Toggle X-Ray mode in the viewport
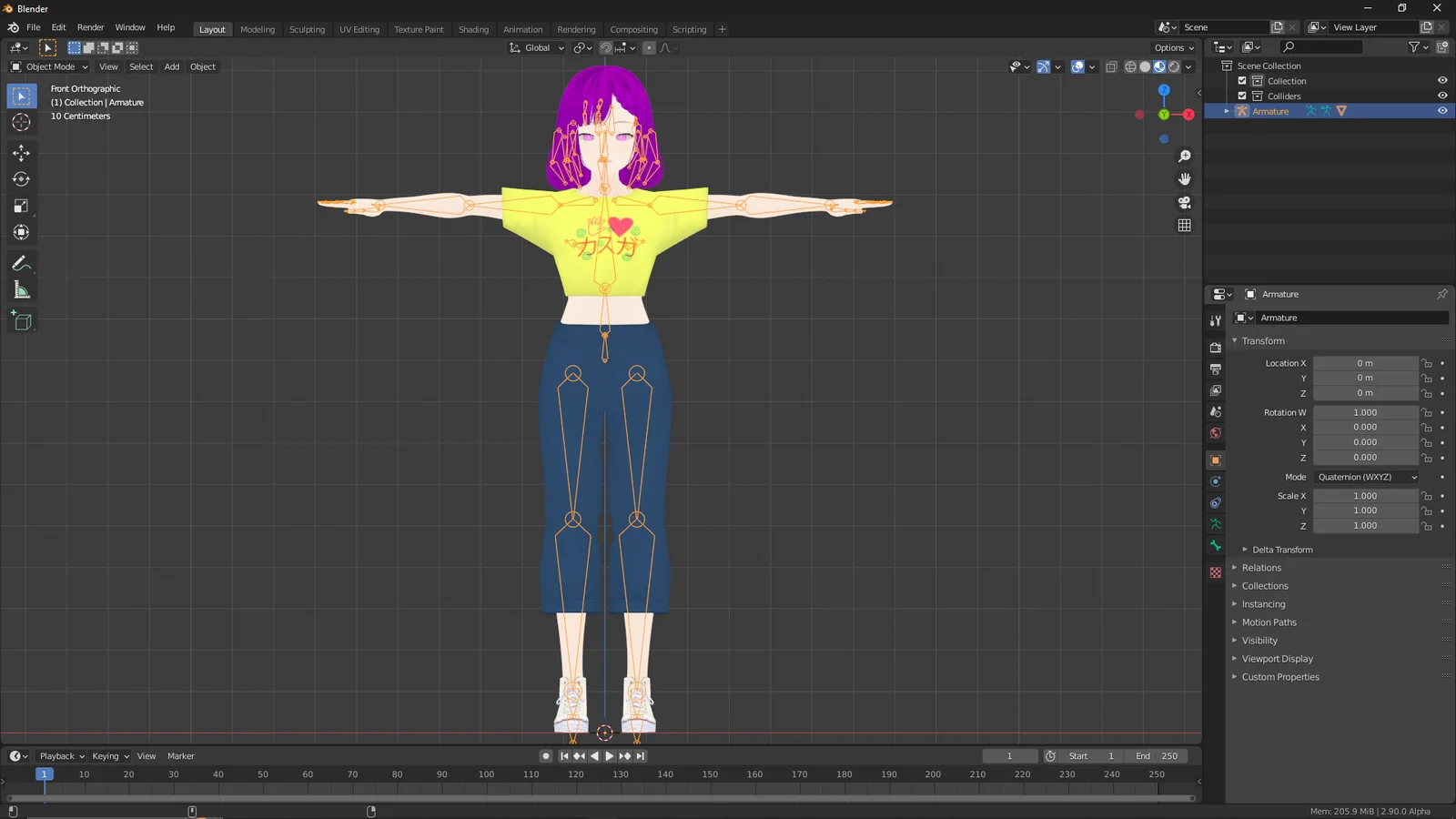The height and width of the screenshot is (819, 1456). 1111,66
